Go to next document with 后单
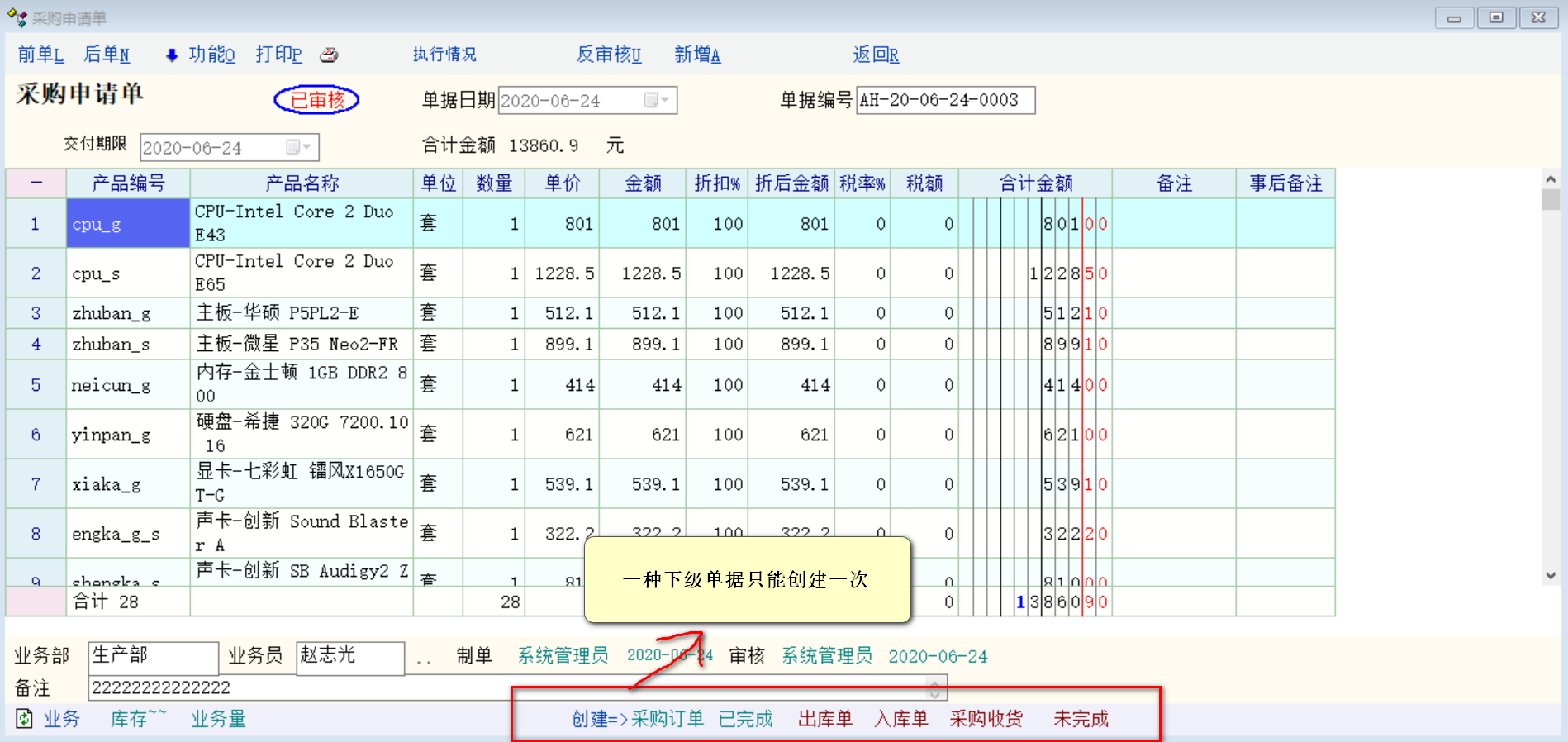 point(107,55)
